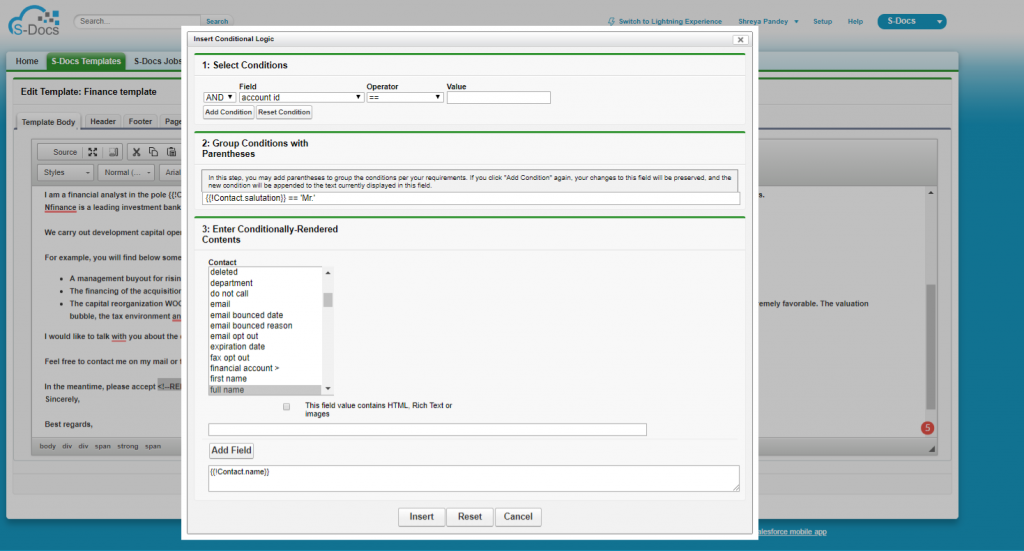
Task: Click the red notification badge showing 5
Action: [927, 429]
